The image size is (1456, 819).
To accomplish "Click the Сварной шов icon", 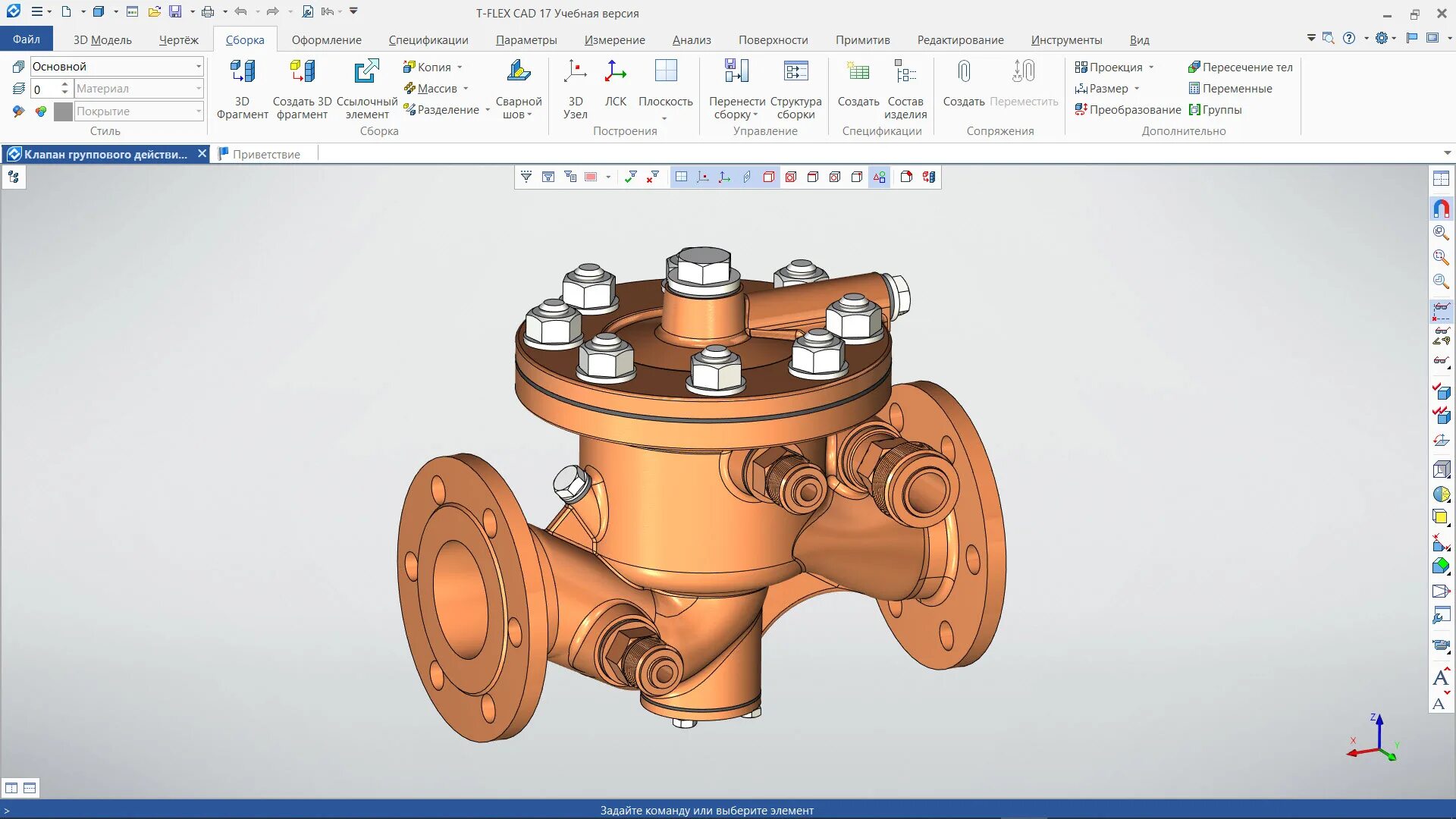I will [518, 72].
